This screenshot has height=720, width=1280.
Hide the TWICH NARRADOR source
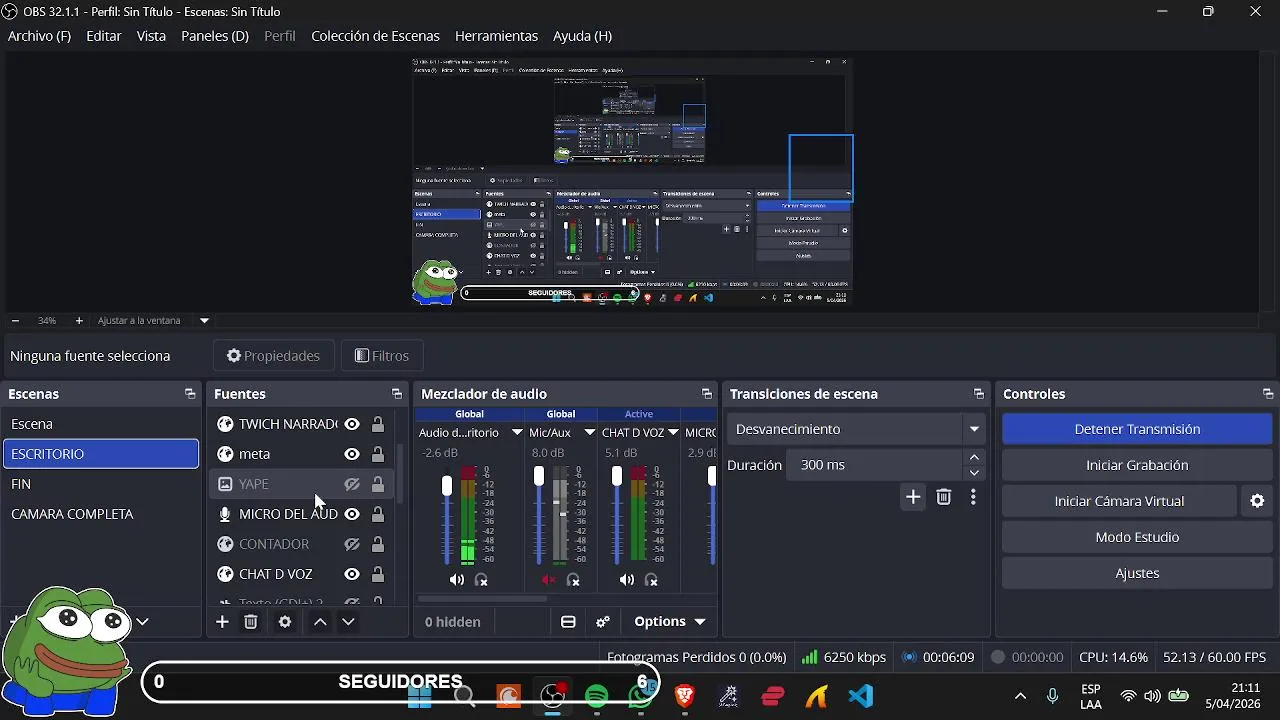(352, 424)
